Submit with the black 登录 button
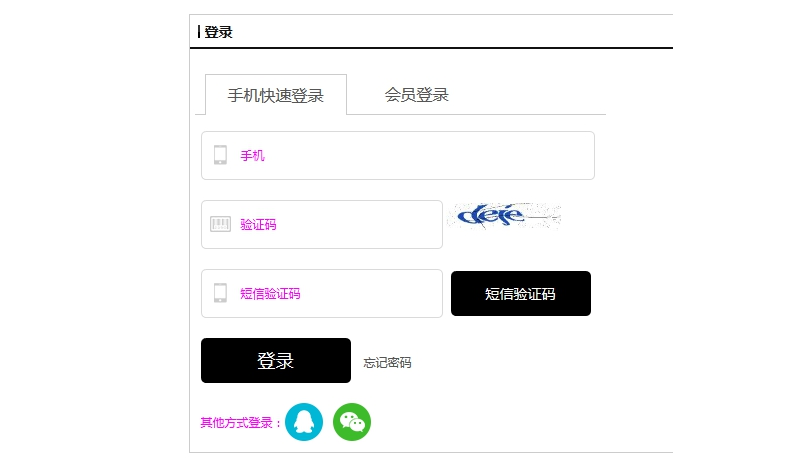The image size is (789, 462). coord(276,360)
